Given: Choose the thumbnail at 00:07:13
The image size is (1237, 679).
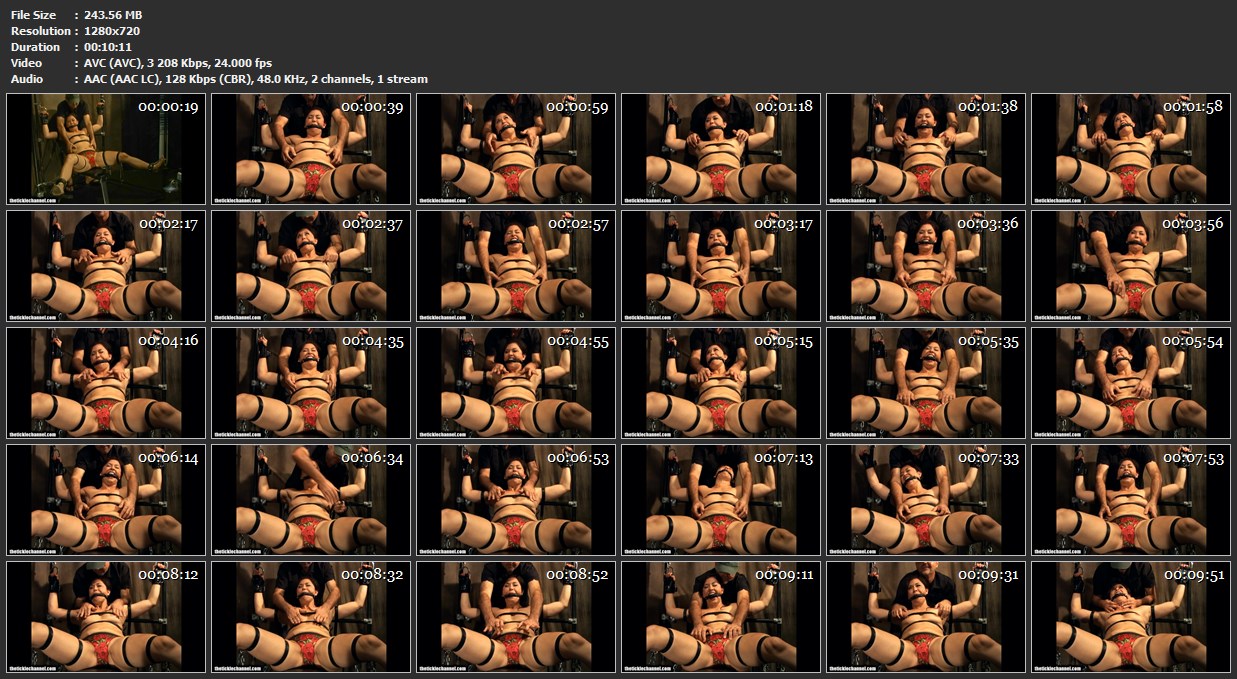Looking at the screenshot, I should [x=720, y=500].
